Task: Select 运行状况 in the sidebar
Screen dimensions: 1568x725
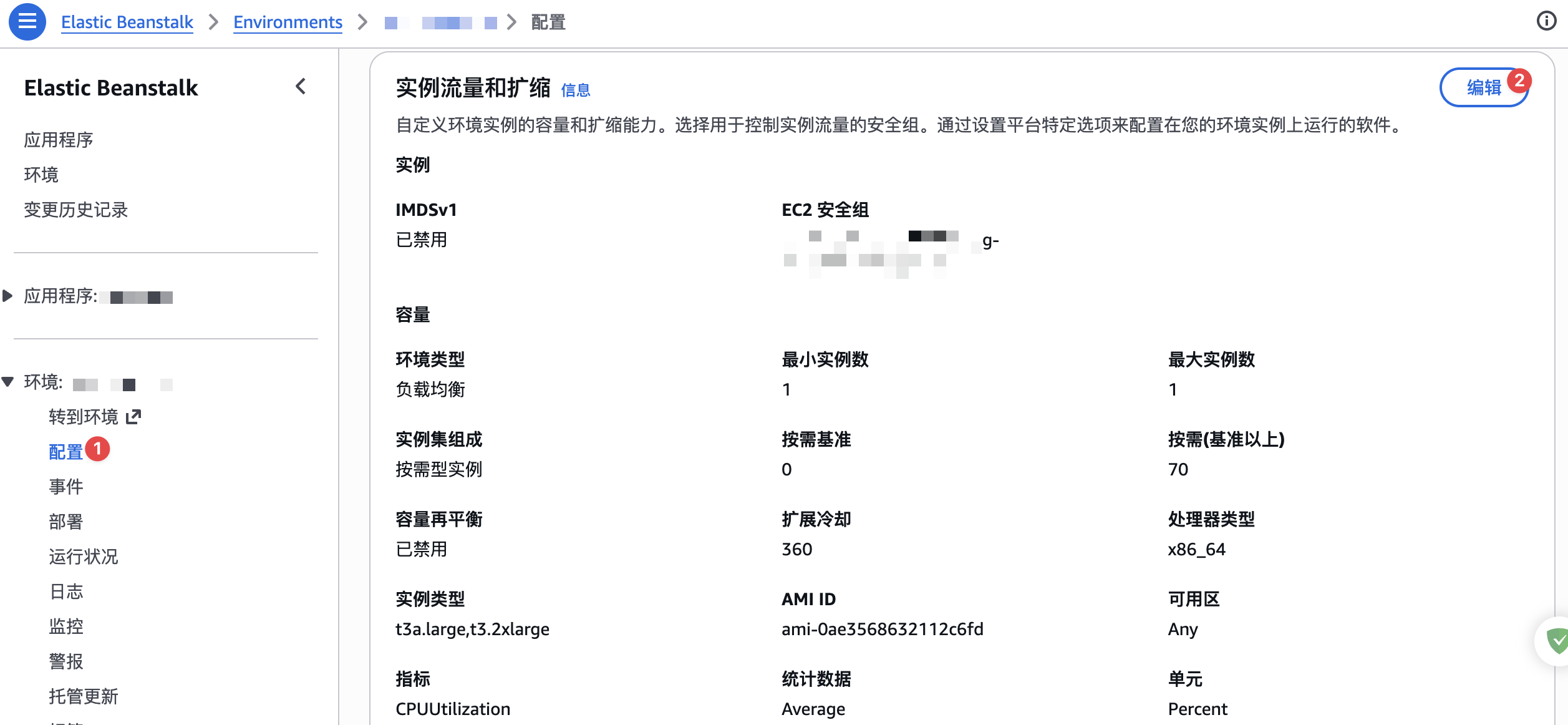Action: point(84,557)
